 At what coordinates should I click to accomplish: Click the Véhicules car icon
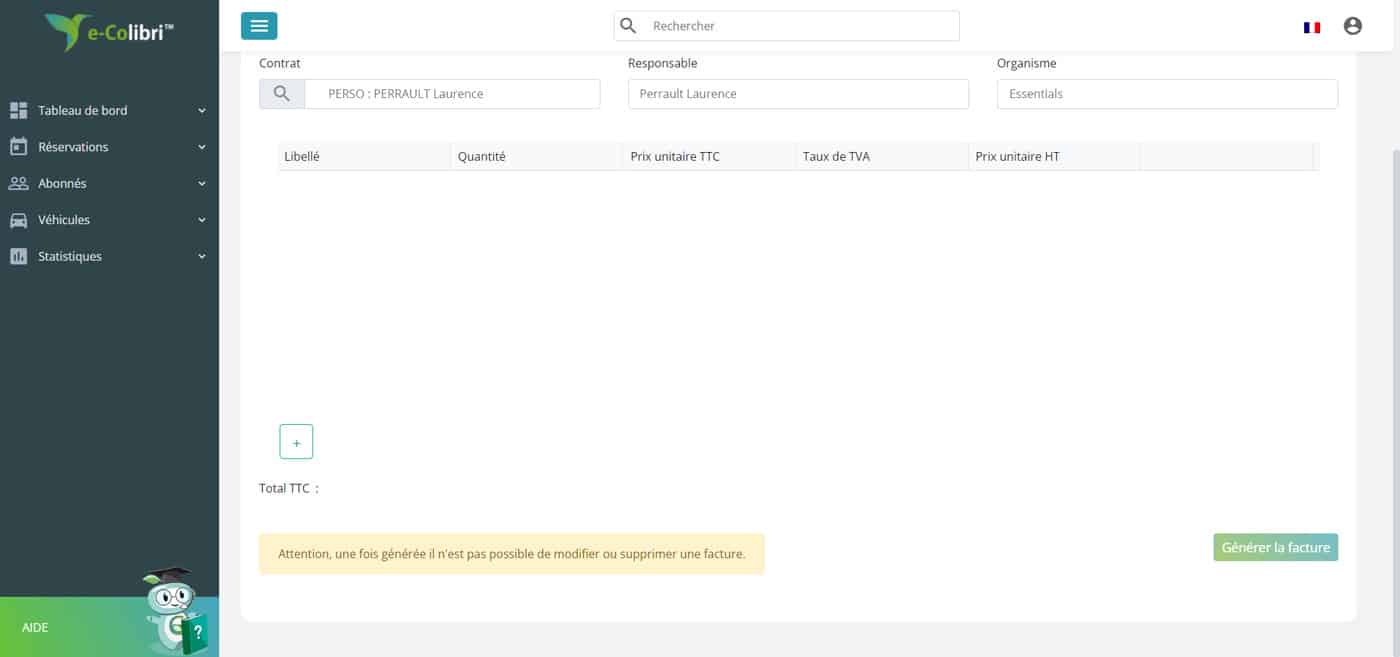click(x=18, y=220)
